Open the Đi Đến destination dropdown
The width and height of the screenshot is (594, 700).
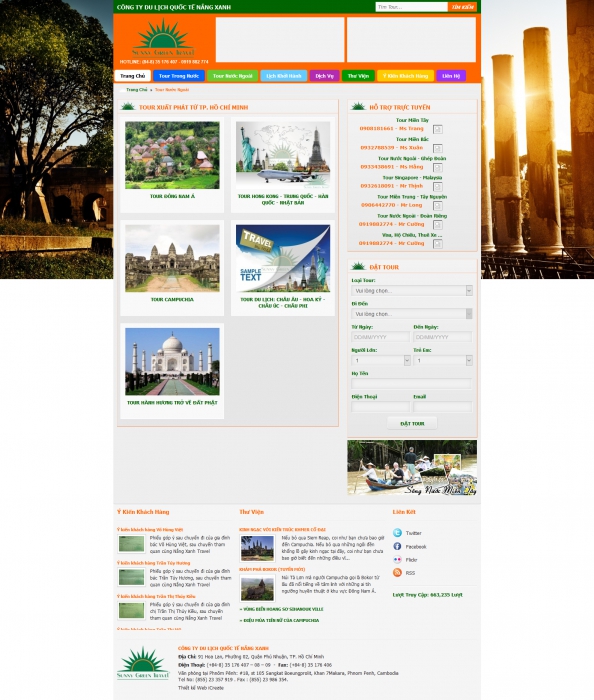coord(411,314)
